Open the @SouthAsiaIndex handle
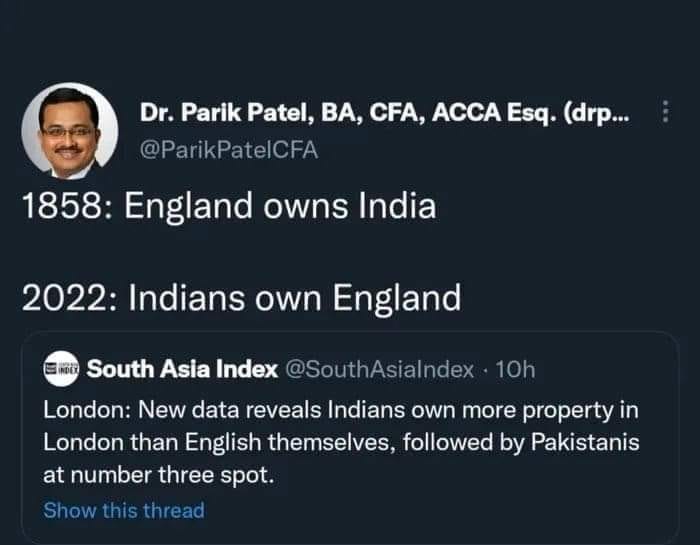This screenshot has height=545, width=700. [381, 369]
